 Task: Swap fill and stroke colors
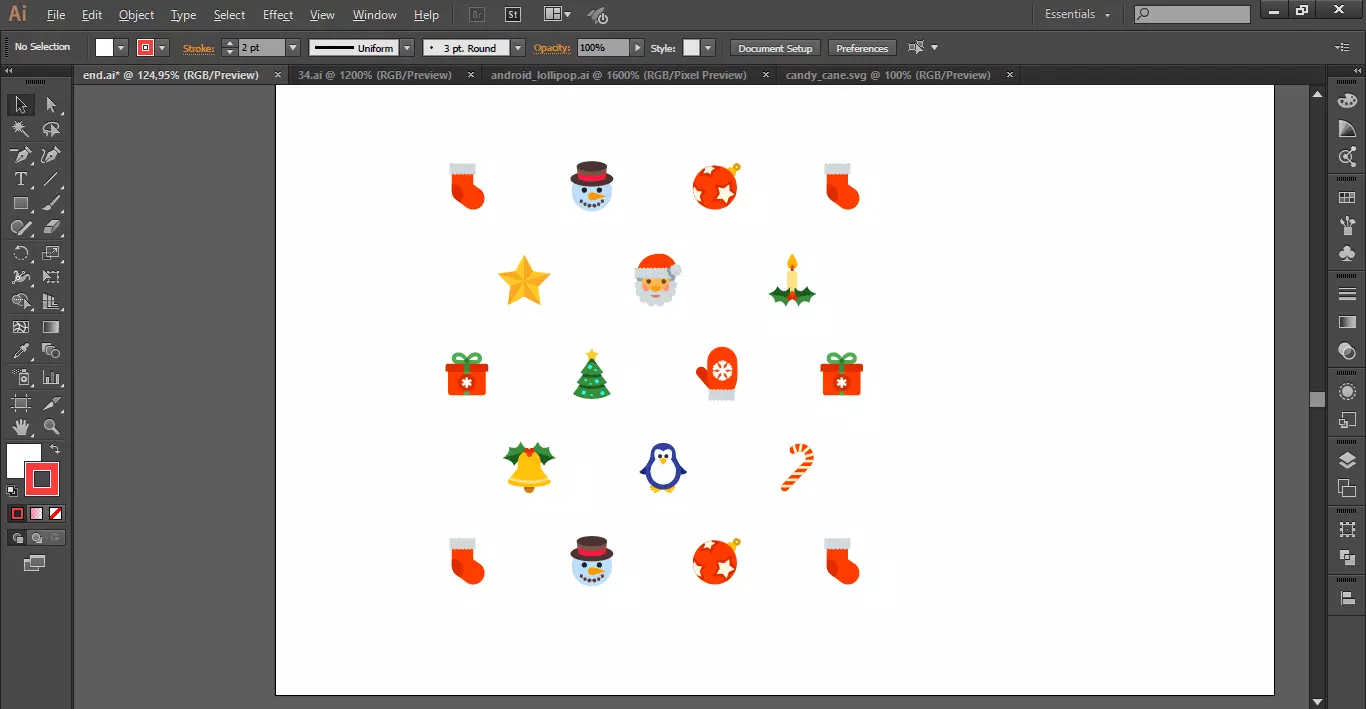pos(55,450)
